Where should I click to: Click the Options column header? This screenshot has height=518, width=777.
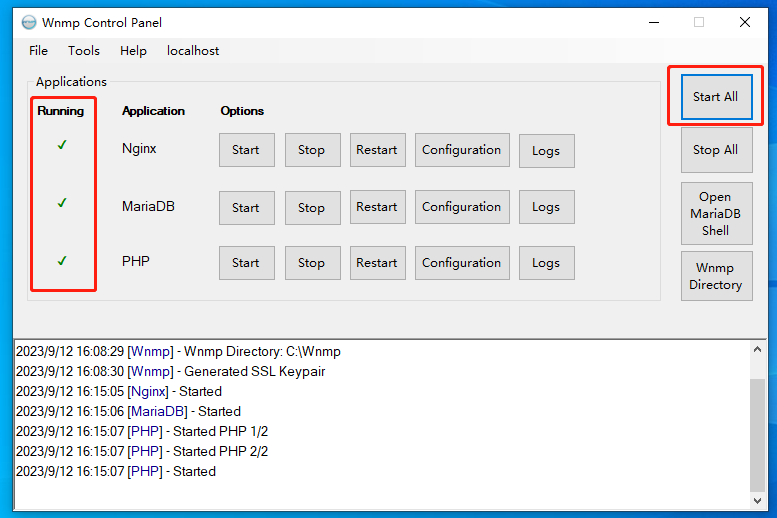point(242,111)
